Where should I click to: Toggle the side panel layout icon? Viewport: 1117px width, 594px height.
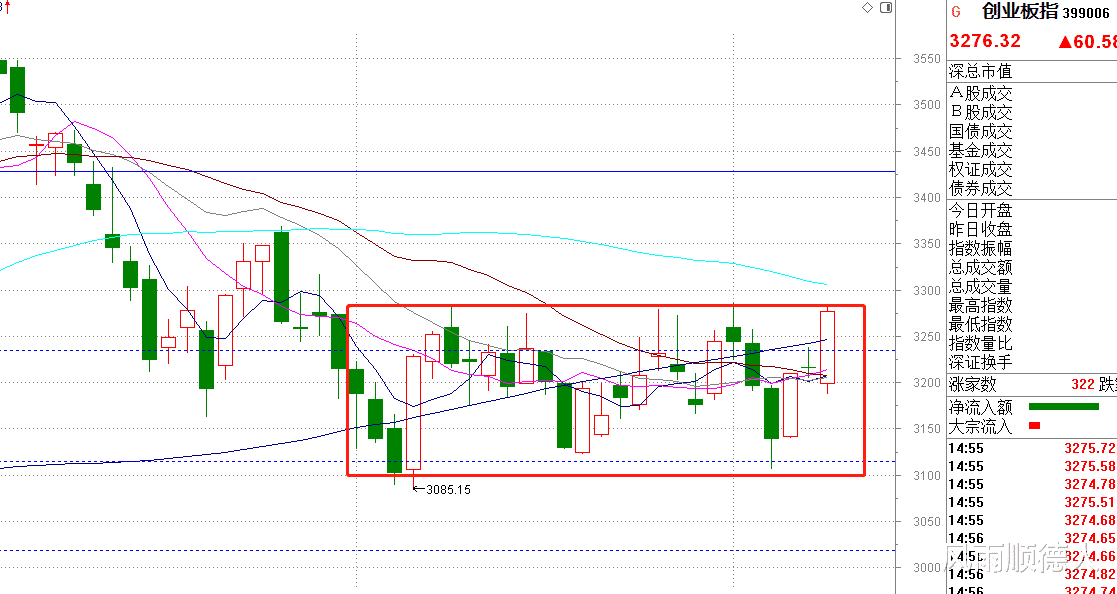(885, 8)
